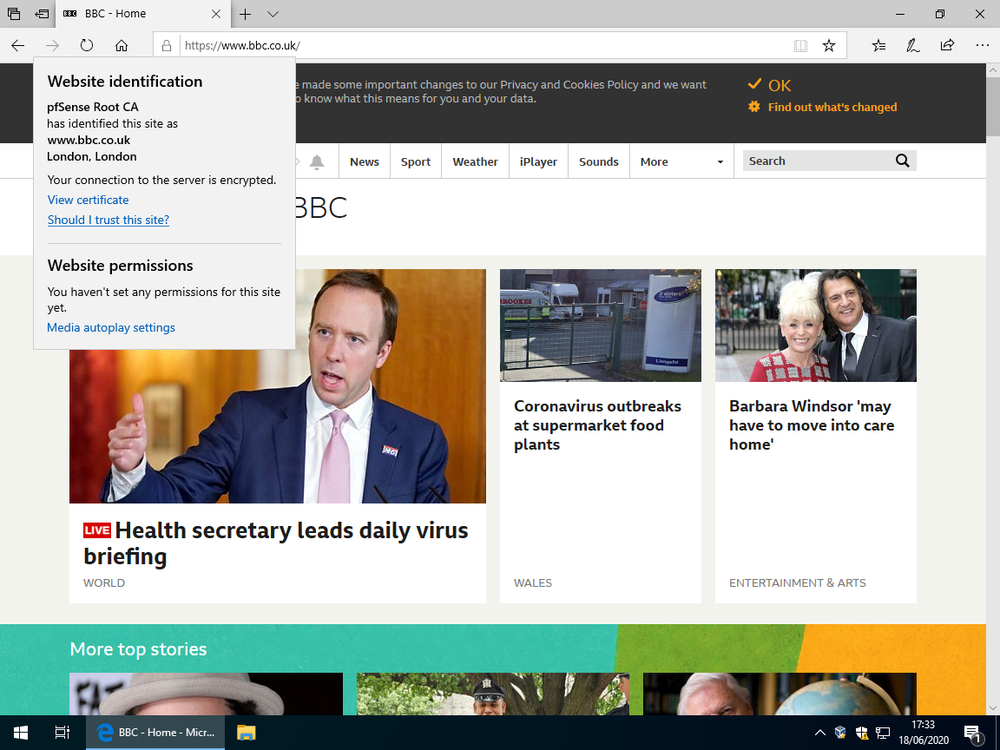1000x750 pixels.
Task: Expand the More menu arrow
Action: (x=720, y=162)
